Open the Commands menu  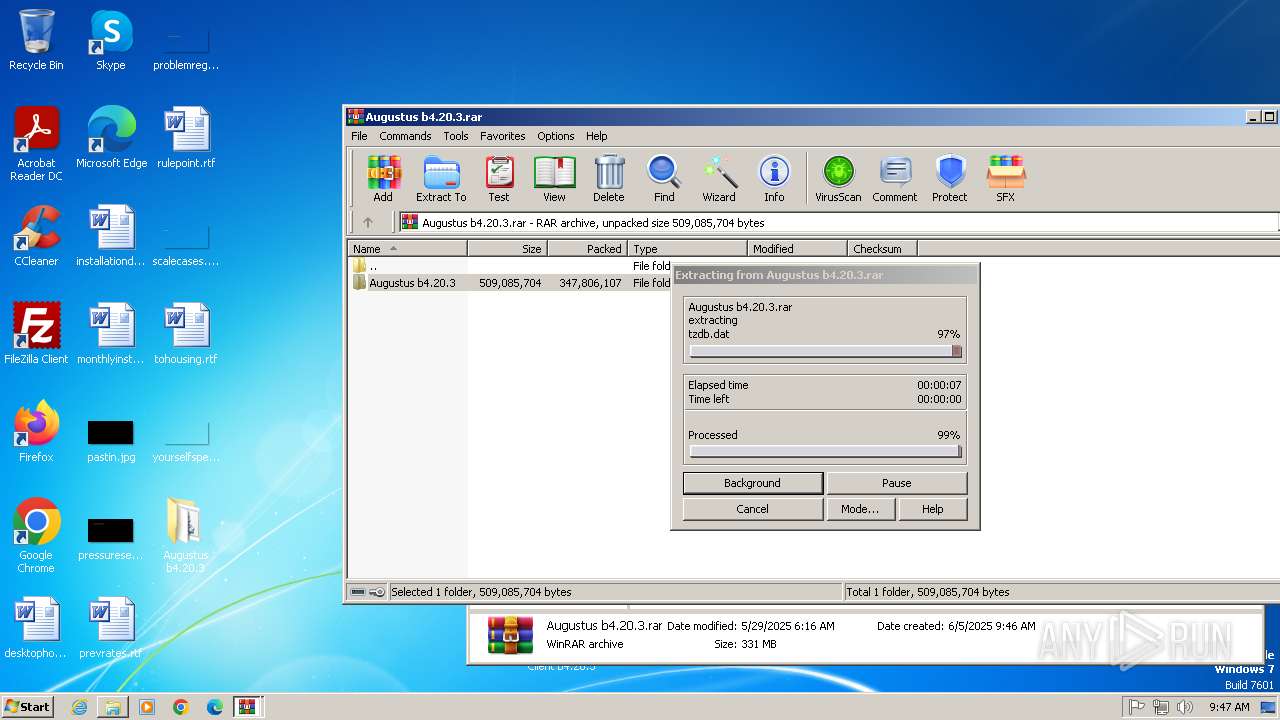[x=405, y=136]
